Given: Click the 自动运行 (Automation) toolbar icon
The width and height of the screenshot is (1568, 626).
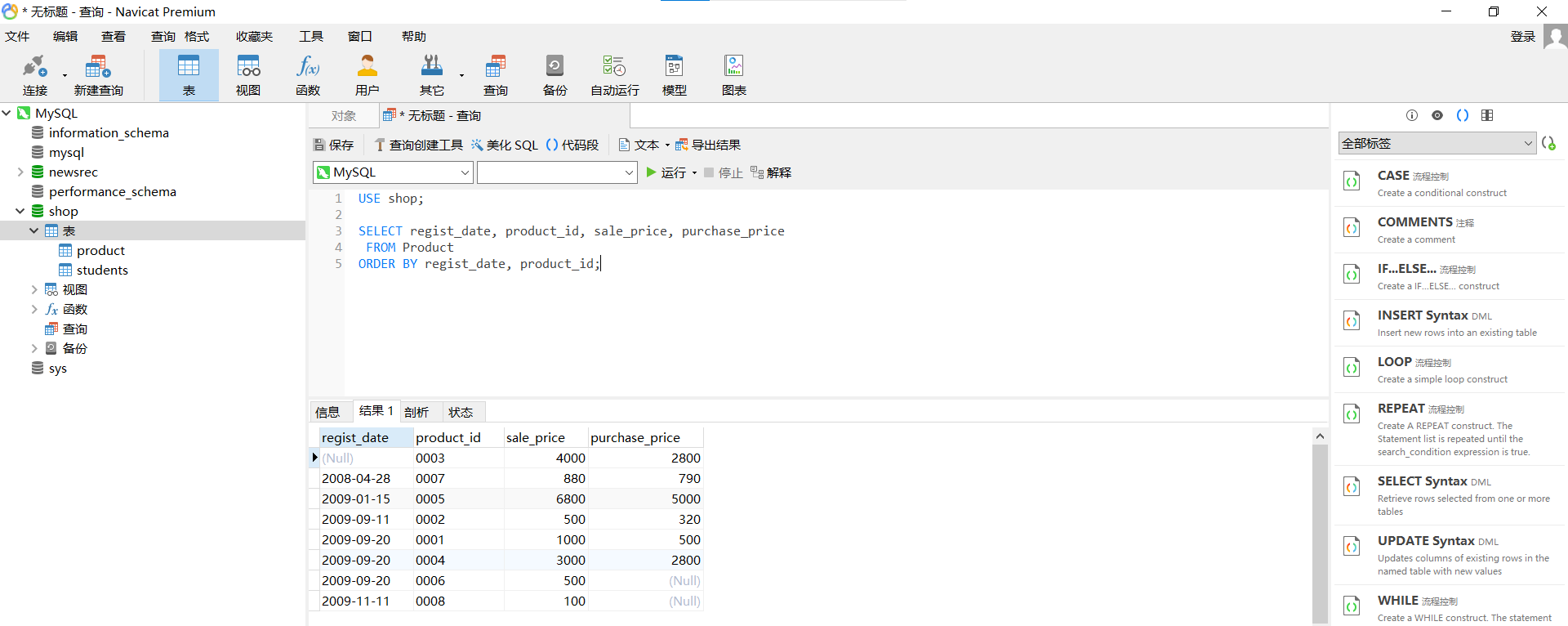Looking at the screenshot, I should pyautogui.click(x=614, y=74).
